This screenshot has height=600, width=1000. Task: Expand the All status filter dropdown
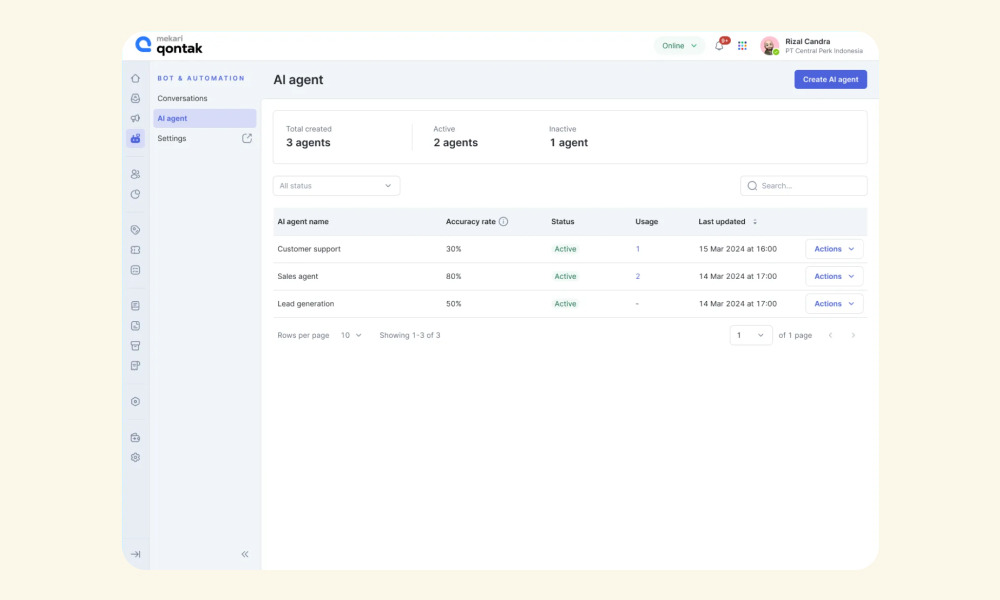click(336, 186)
